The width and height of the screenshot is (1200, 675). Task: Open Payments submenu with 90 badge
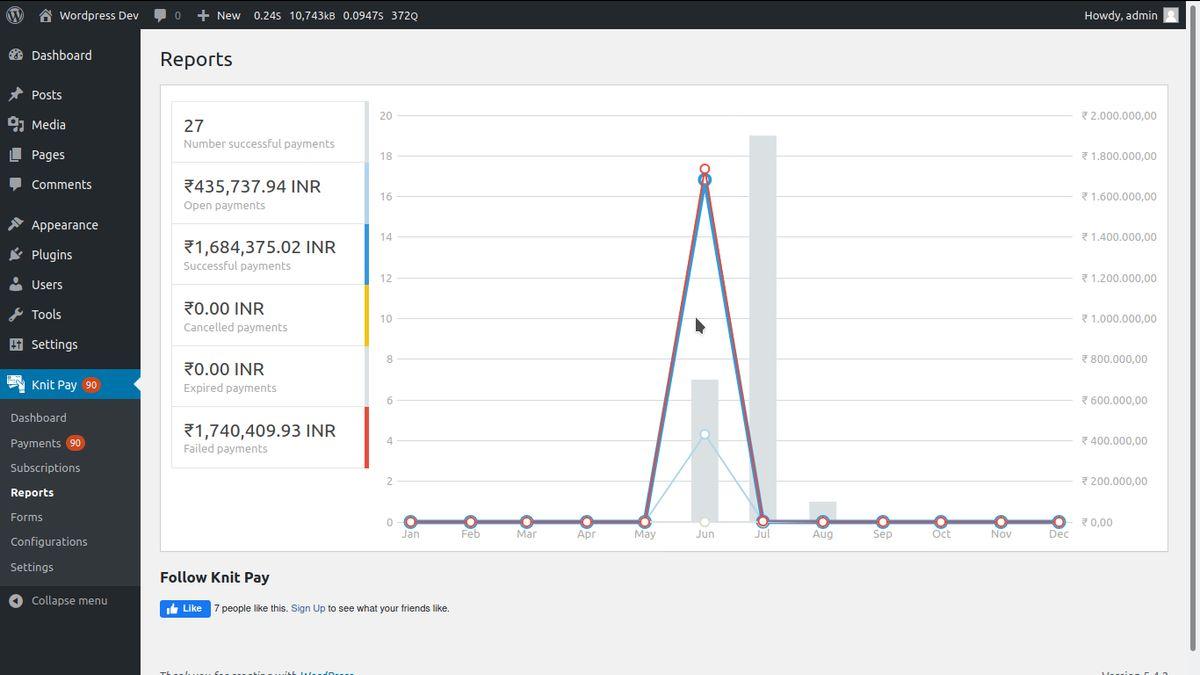tap(47, 443)
